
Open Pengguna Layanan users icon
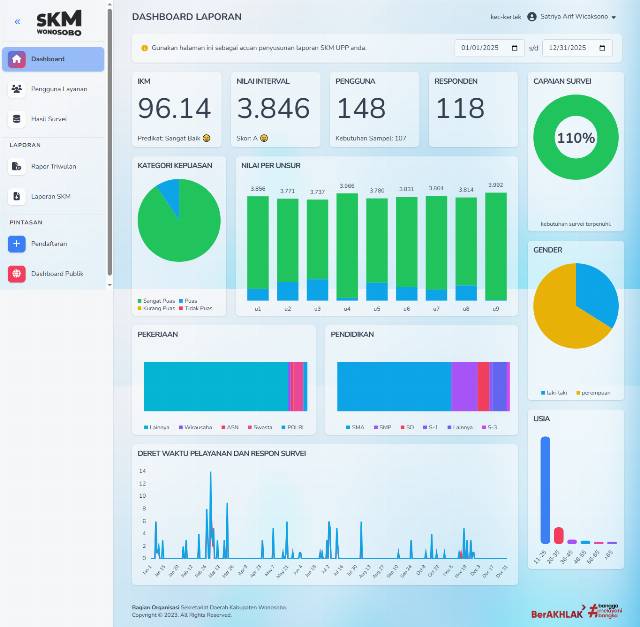pos(17,89)
